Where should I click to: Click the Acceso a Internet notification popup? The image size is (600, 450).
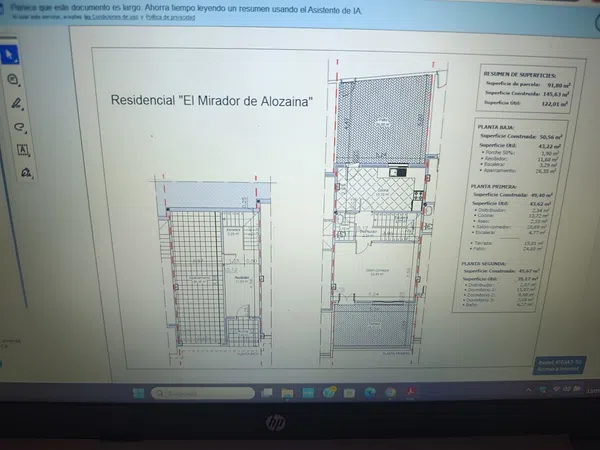coord(559,365)
